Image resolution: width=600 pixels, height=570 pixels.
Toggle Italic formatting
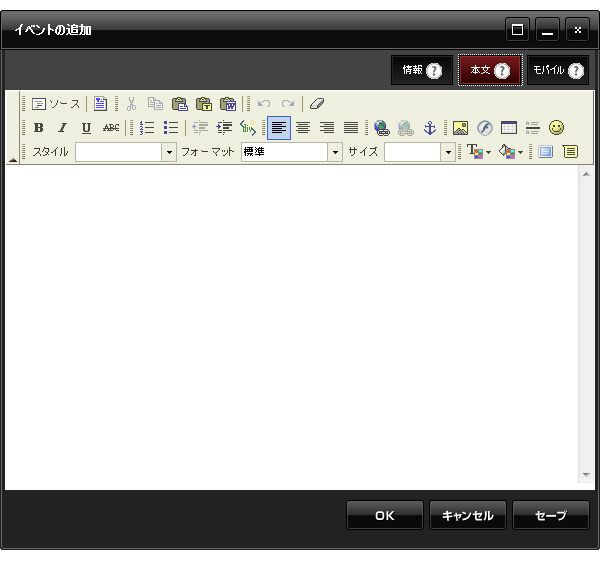pyautogui.click(x=62, y=128)
